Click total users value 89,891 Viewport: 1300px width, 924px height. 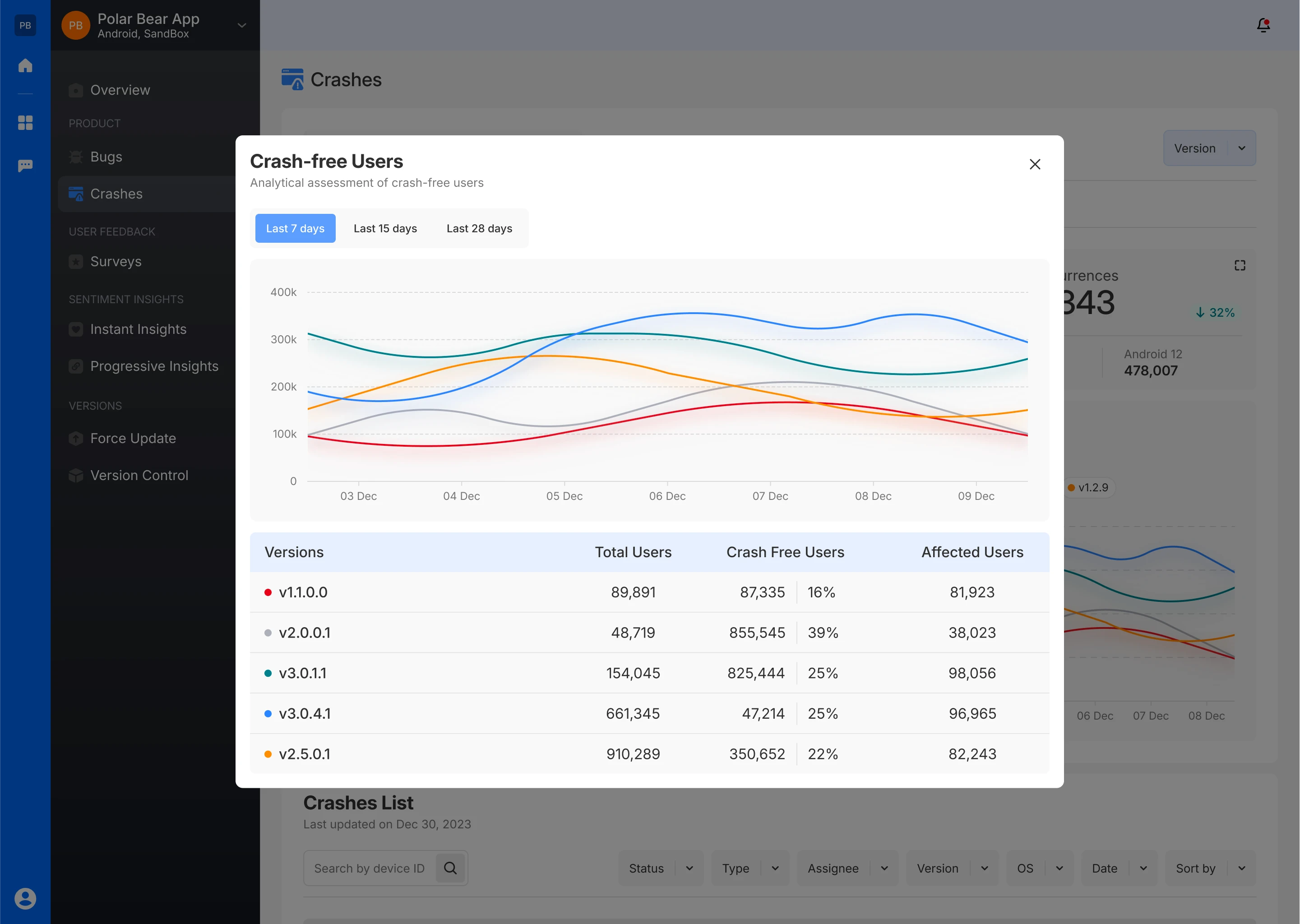click(x=633, y=592)
